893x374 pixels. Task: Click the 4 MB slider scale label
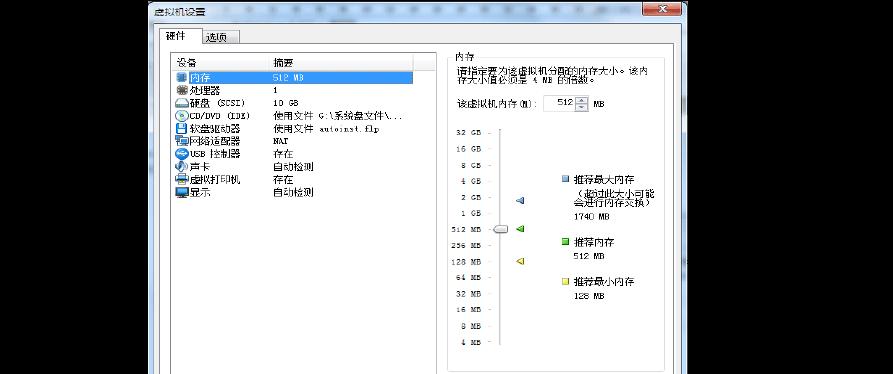[x=471, y=342]
